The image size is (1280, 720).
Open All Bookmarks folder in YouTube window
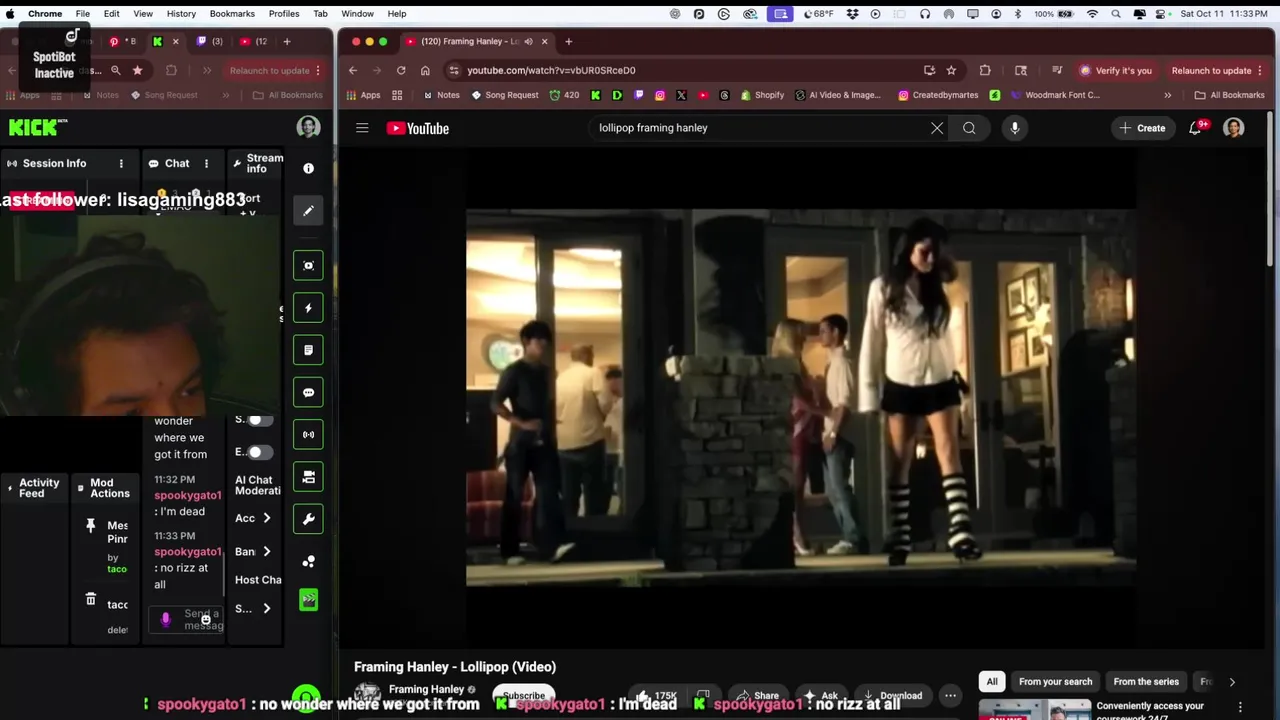(1229, 95)
